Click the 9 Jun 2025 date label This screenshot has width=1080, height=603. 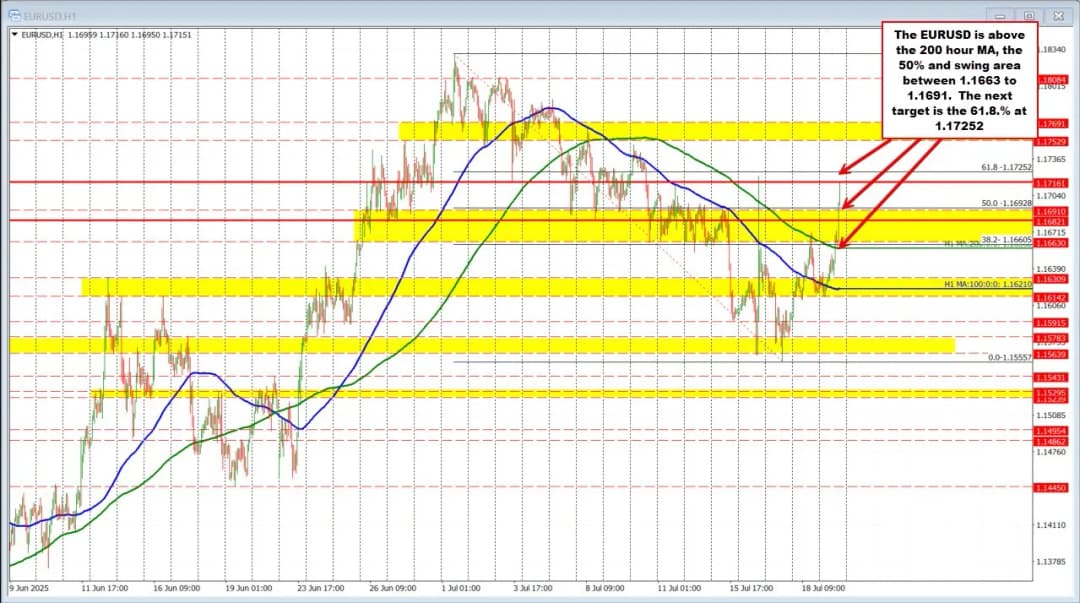click(30, 588)
